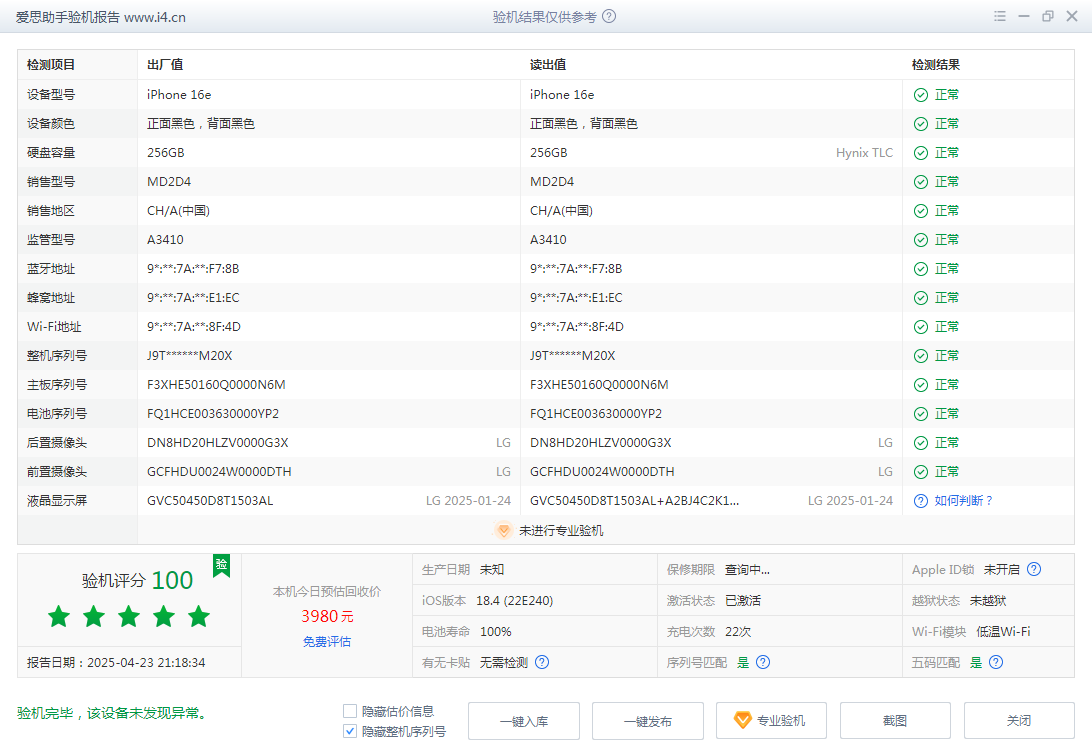This screenshot has width=1092, height=756.
Task: Click the 正常 check icon in 蓝牙地址 row
Action: click(921, 269)
